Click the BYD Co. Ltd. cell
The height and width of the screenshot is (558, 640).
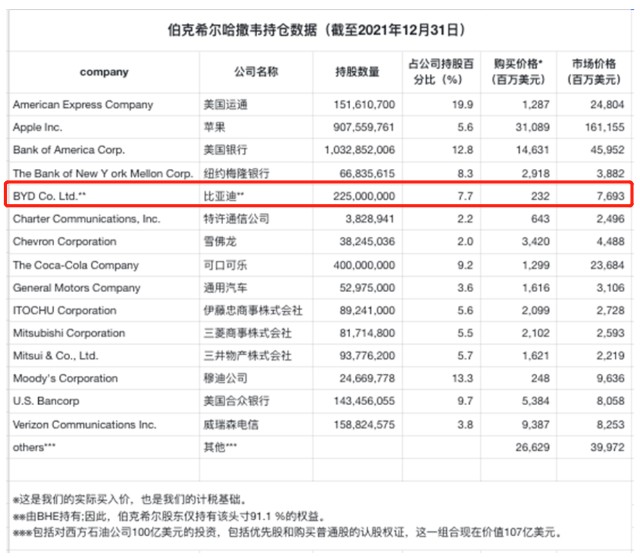click(49, 196)
